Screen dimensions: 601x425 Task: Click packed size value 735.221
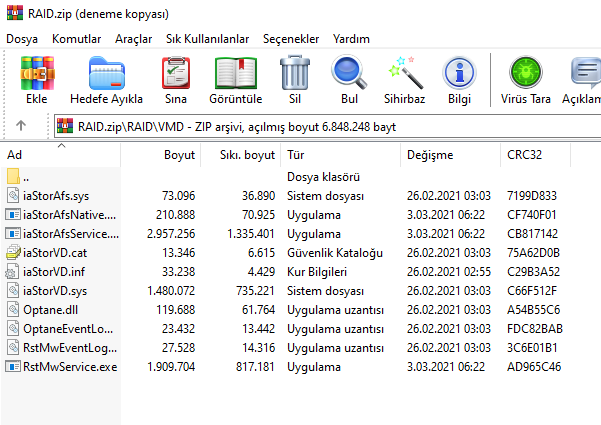click(x=255, y=291)
